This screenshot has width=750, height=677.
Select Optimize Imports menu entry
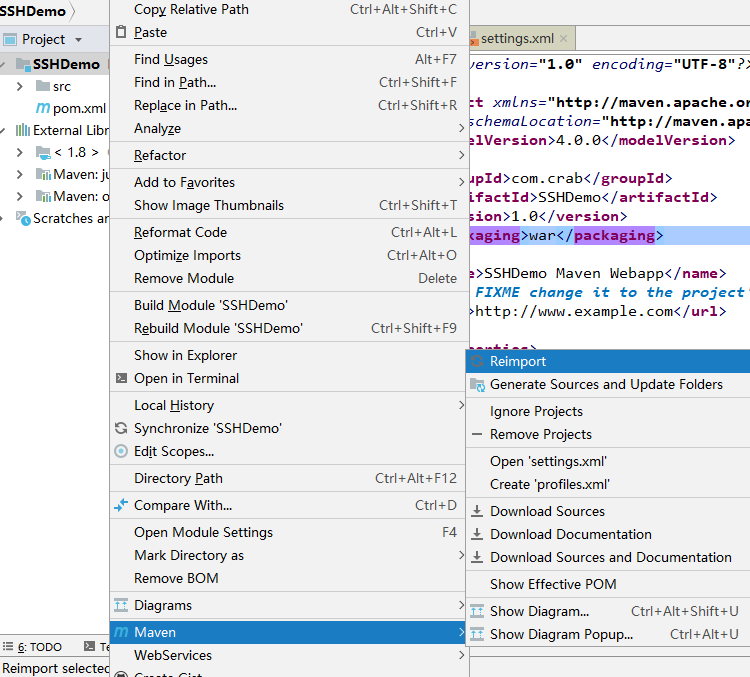[287, 255]
